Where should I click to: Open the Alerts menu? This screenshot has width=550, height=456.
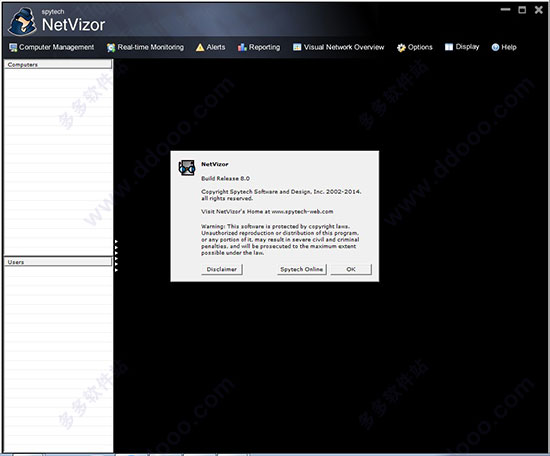[x=210, y=47]
